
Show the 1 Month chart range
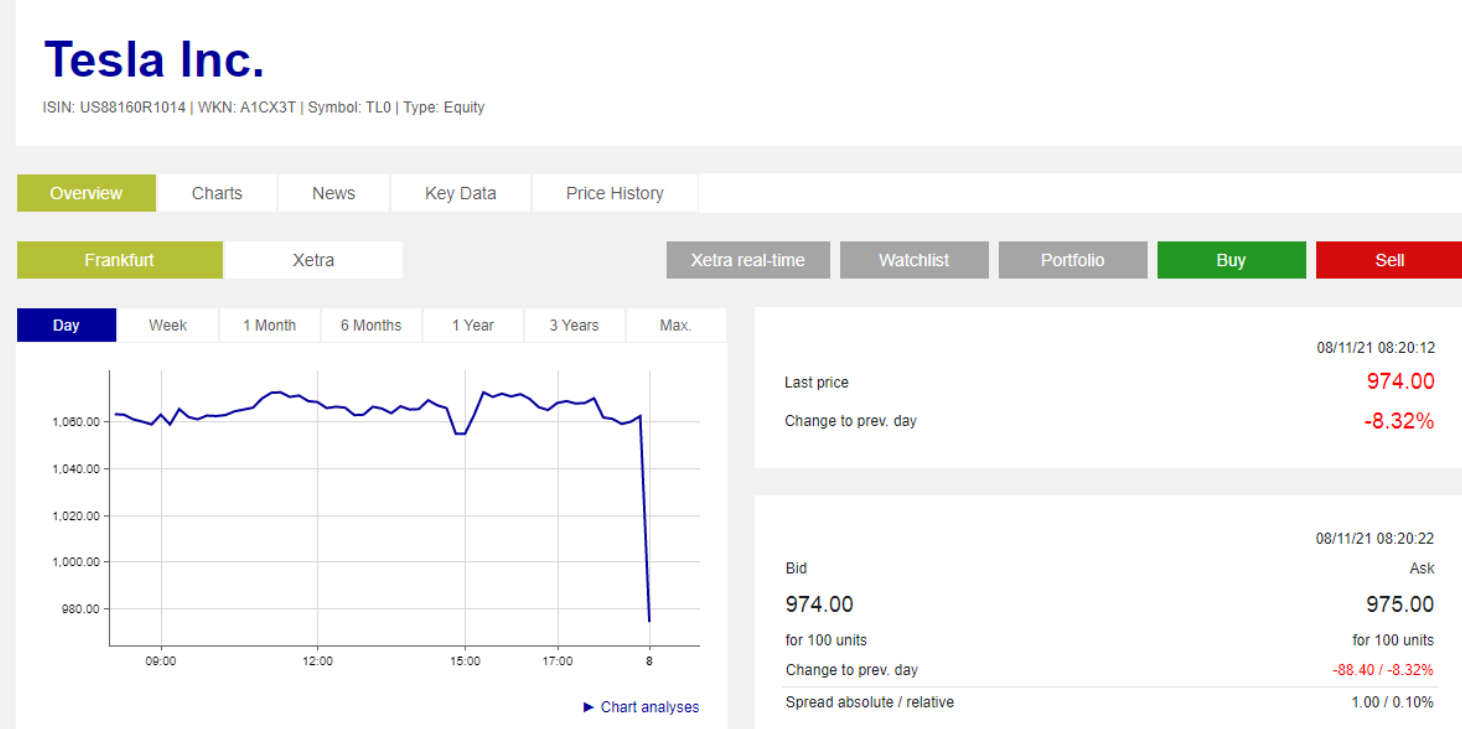coord(269,325)
